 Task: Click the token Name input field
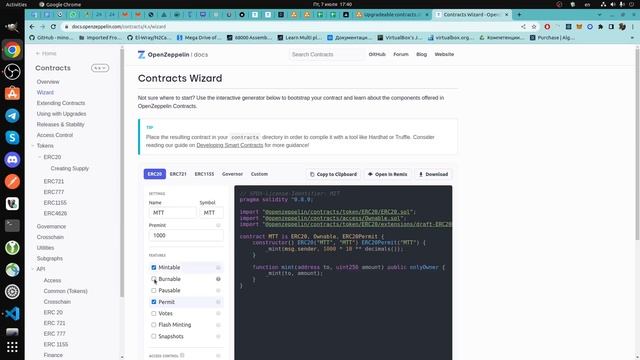(172, 213)
